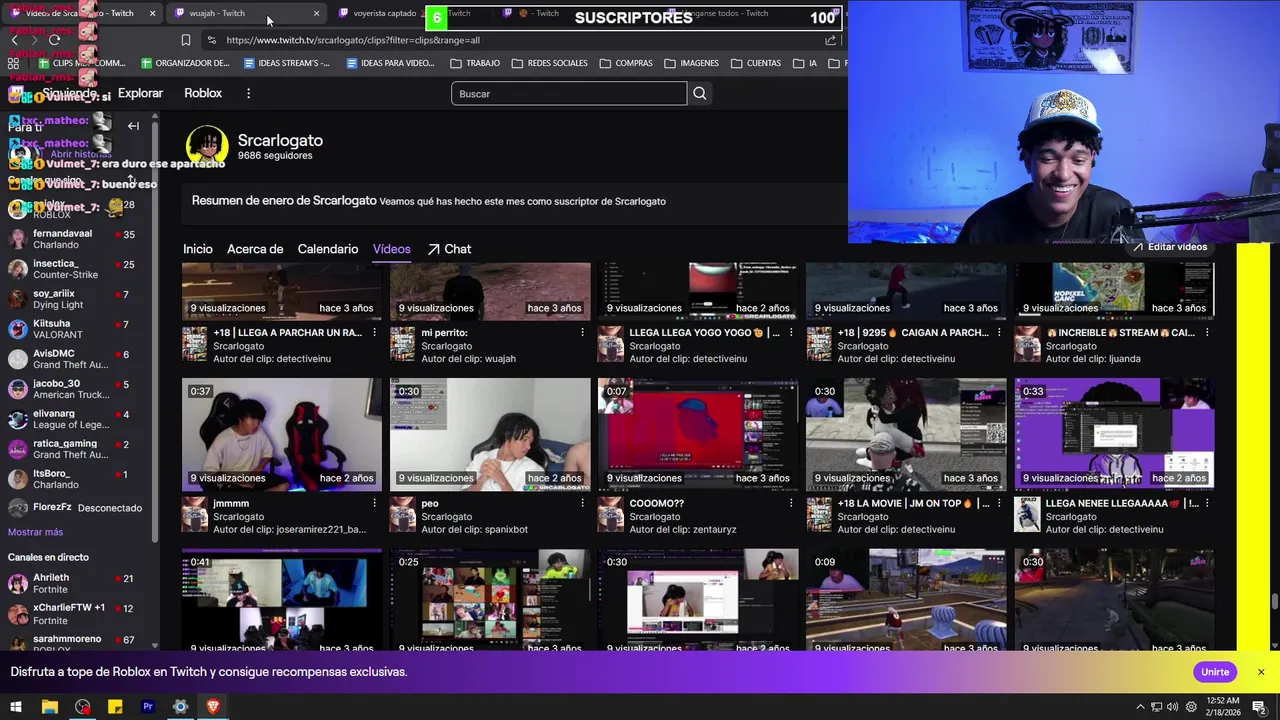This screenshot has width=1280, height=720.
Task: Open the 'jmmmm' clip title link
Action: [231, 504]
